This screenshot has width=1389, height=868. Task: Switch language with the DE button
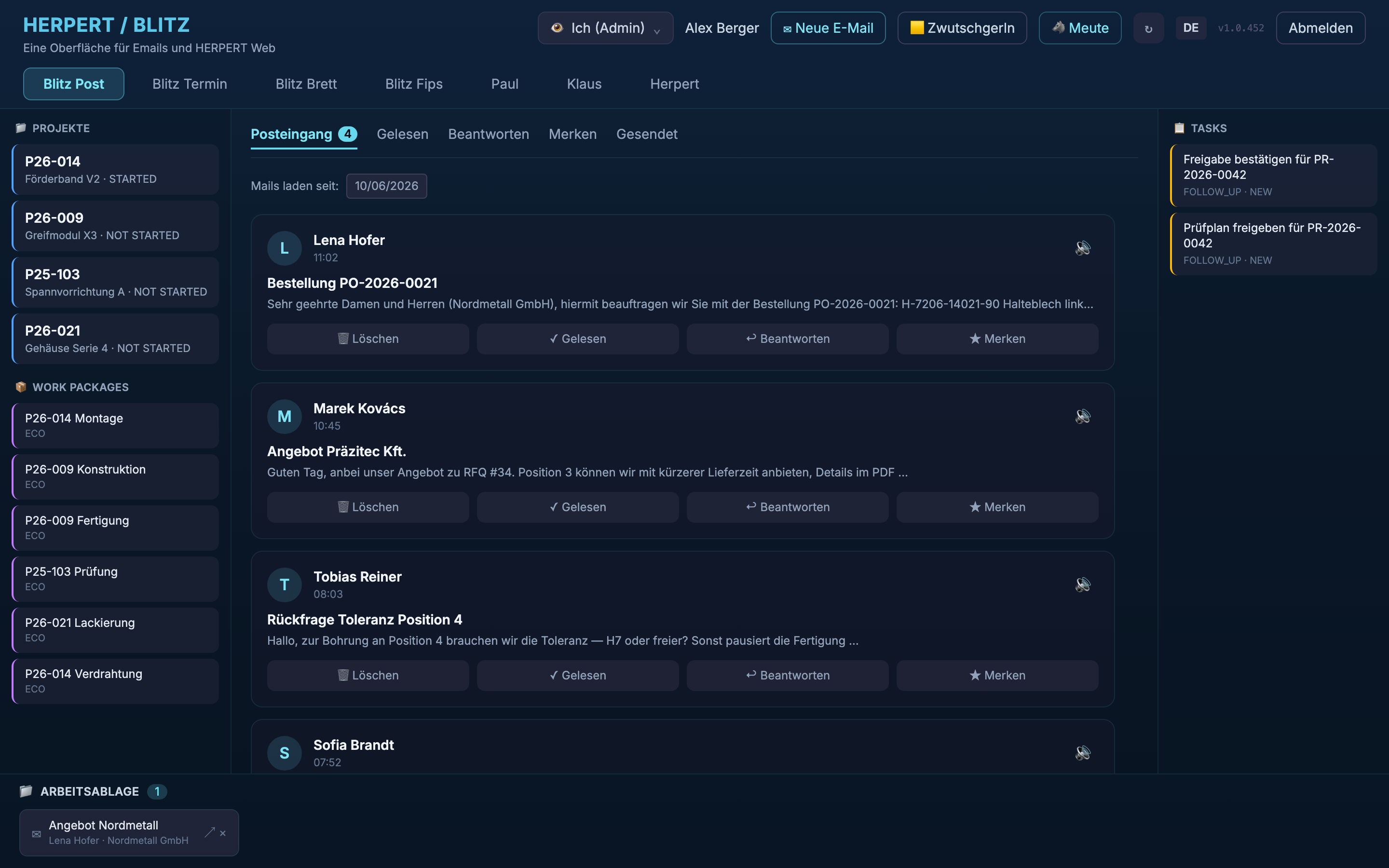pos(1190,28)
